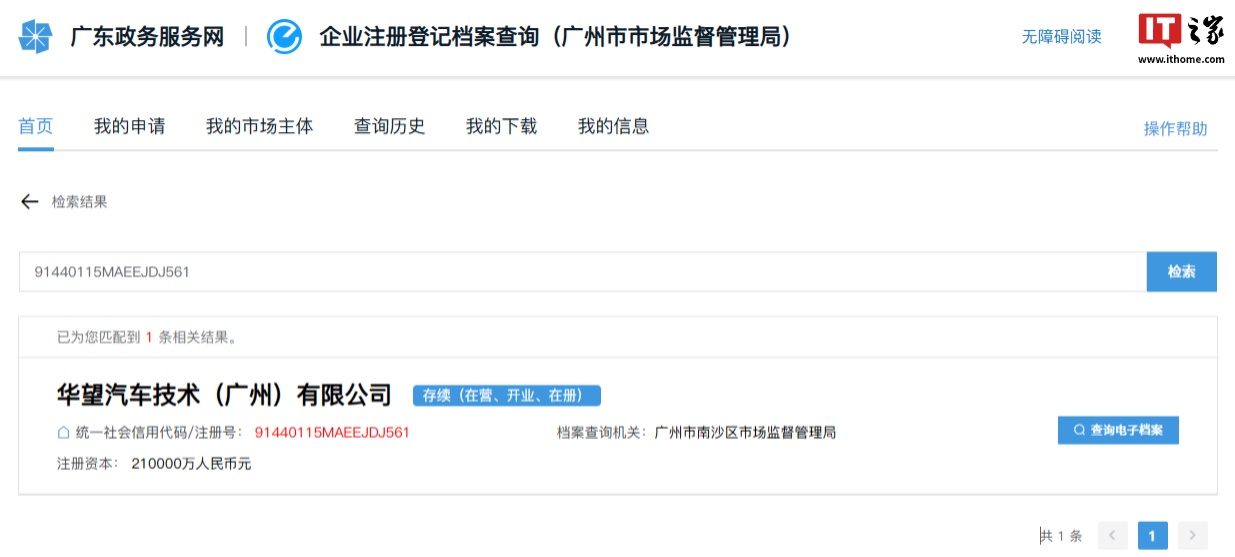Screen dimensions: 1235x557
Task: Go to the 我的下载 tab
Action: pyautogui.click(x=501, y=126)
